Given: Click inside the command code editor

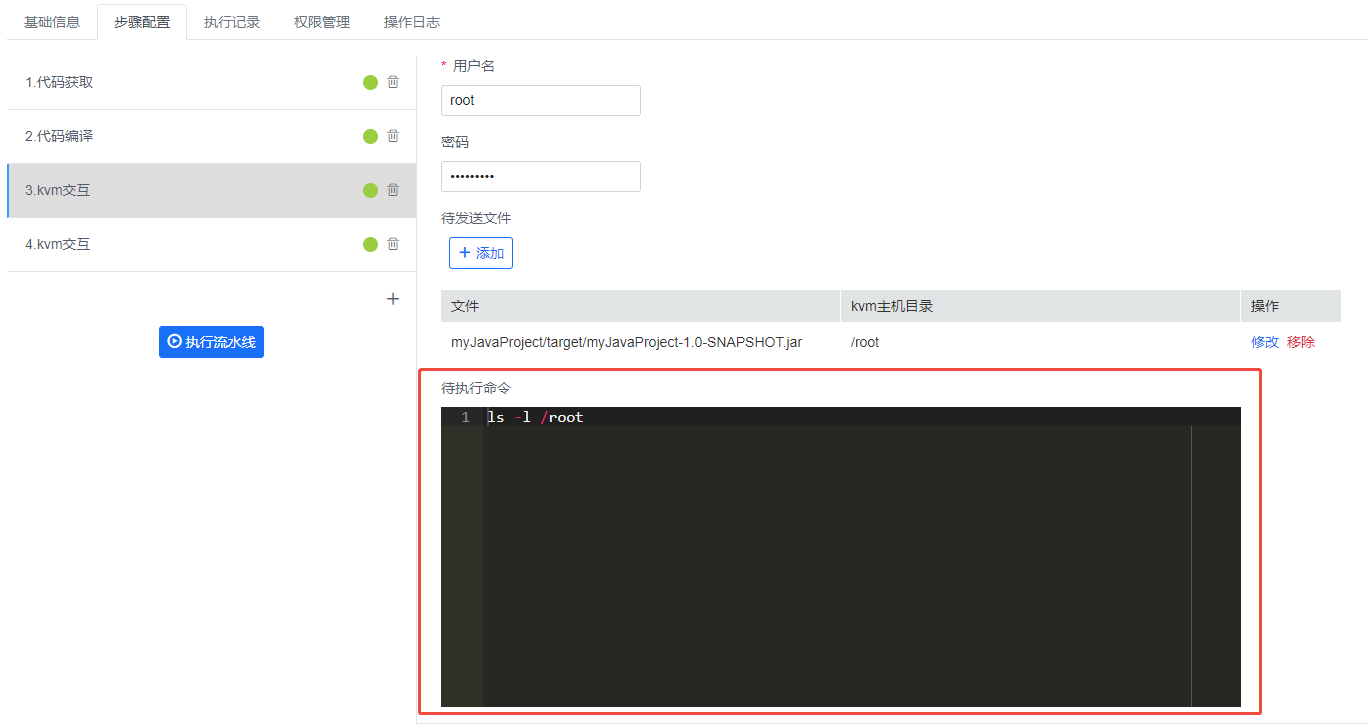Looking at the screenshot, I should 840,557.
